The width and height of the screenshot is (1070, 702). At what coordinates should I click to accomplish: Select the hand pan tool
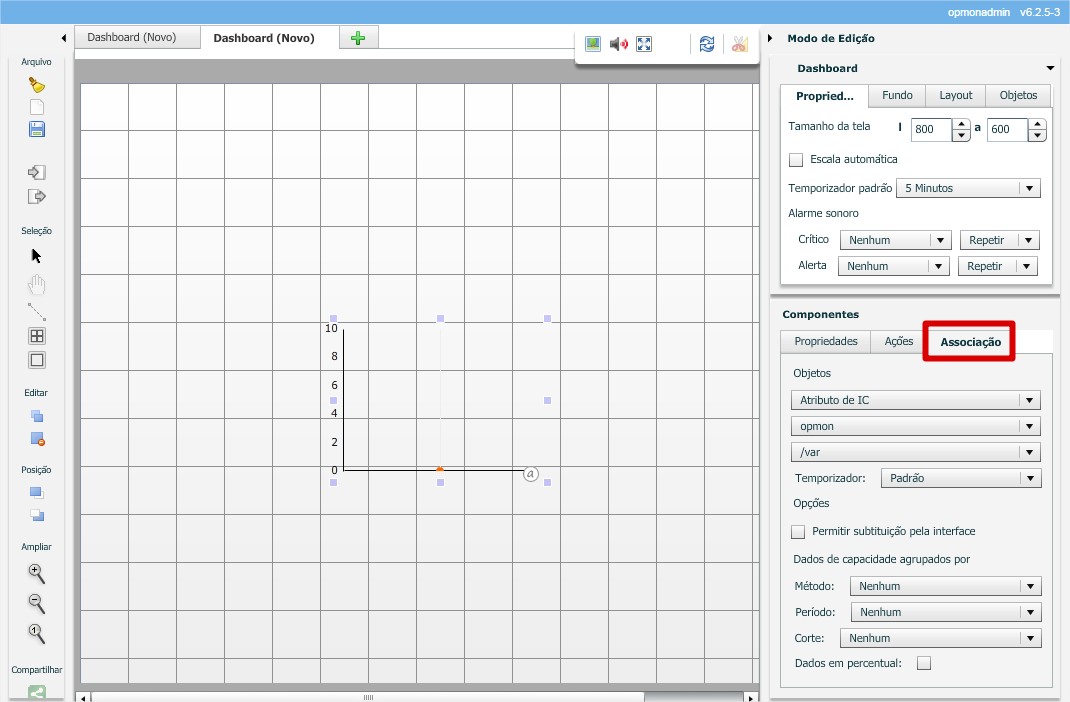click(37, 284)
